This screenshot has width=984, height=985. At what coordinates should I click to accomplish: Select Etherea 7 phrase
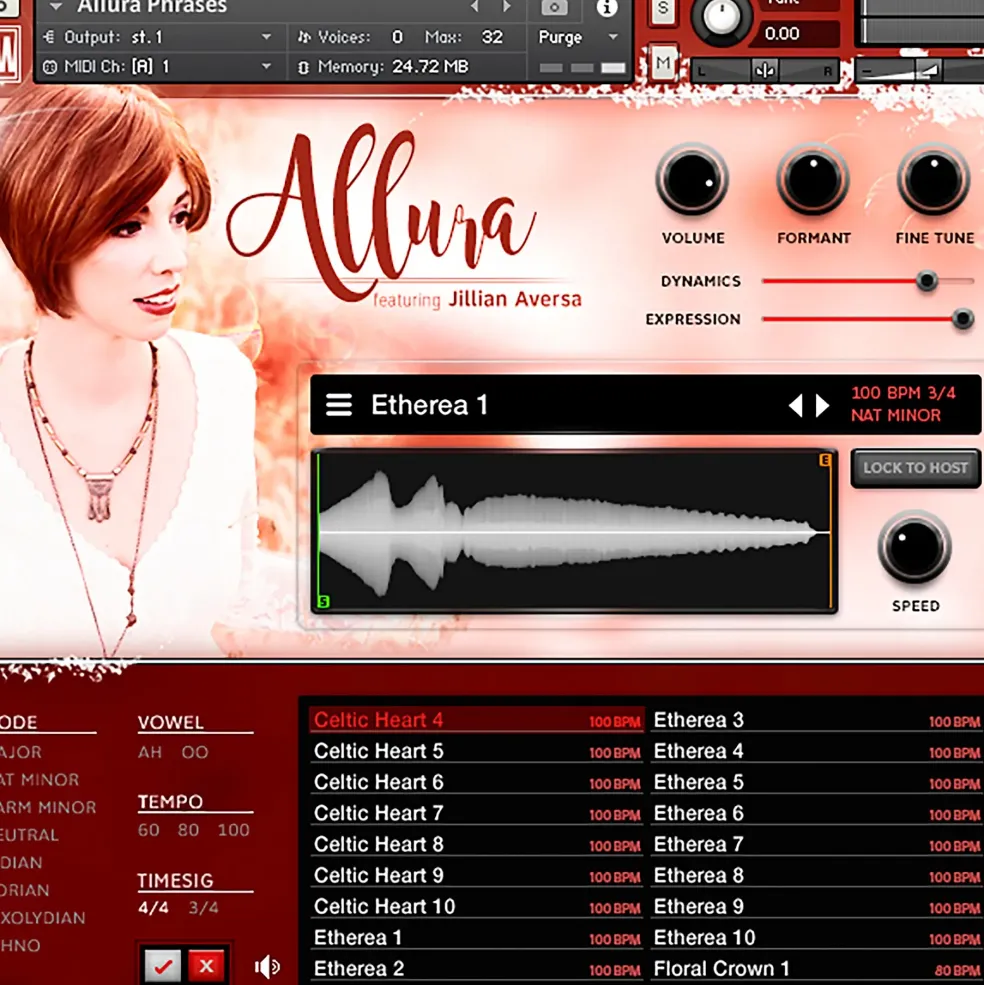click(x=817, y=844)
